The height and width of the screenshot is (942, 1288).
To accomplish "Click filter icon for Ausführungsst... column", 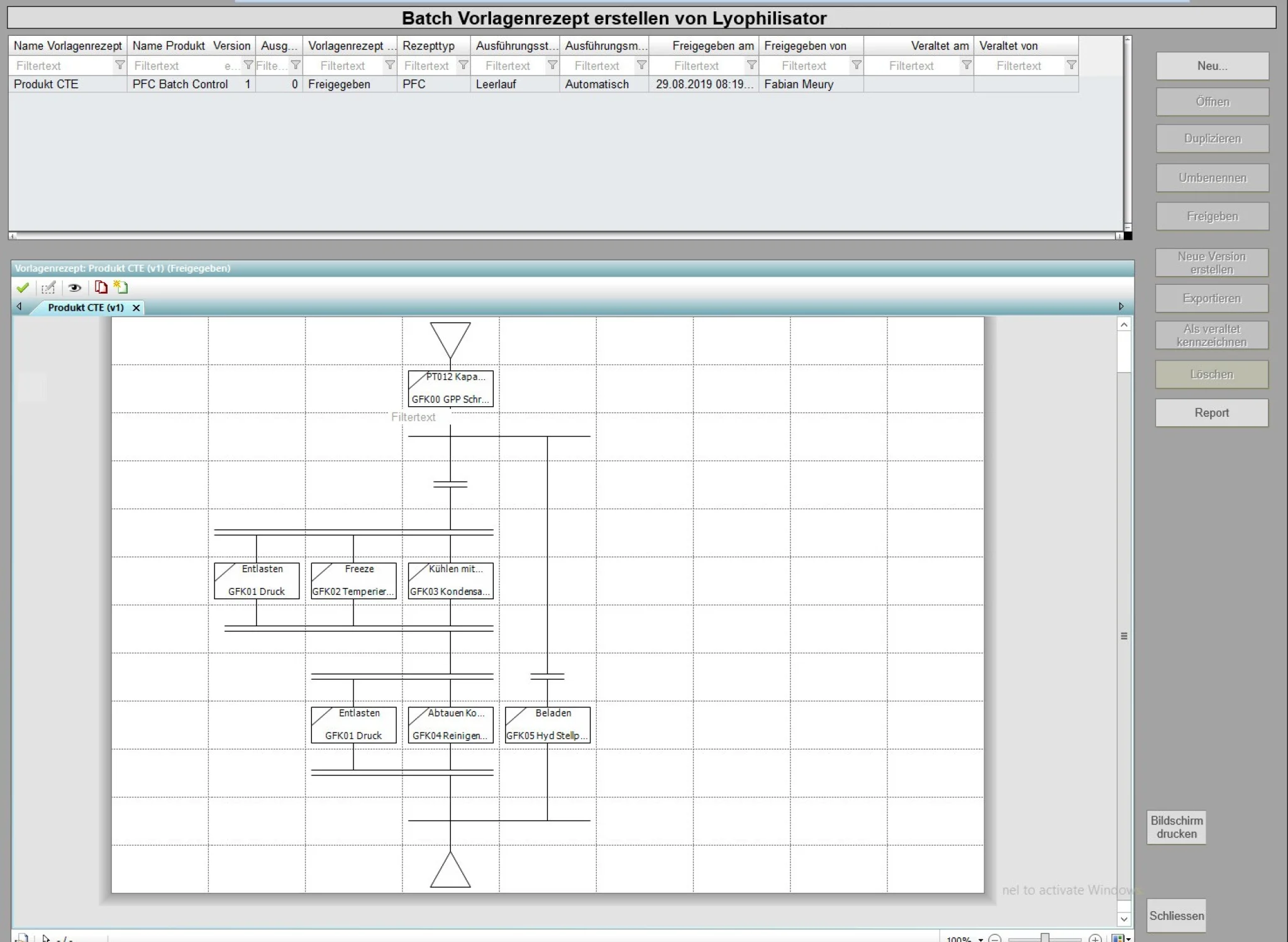I will (552, 65).
